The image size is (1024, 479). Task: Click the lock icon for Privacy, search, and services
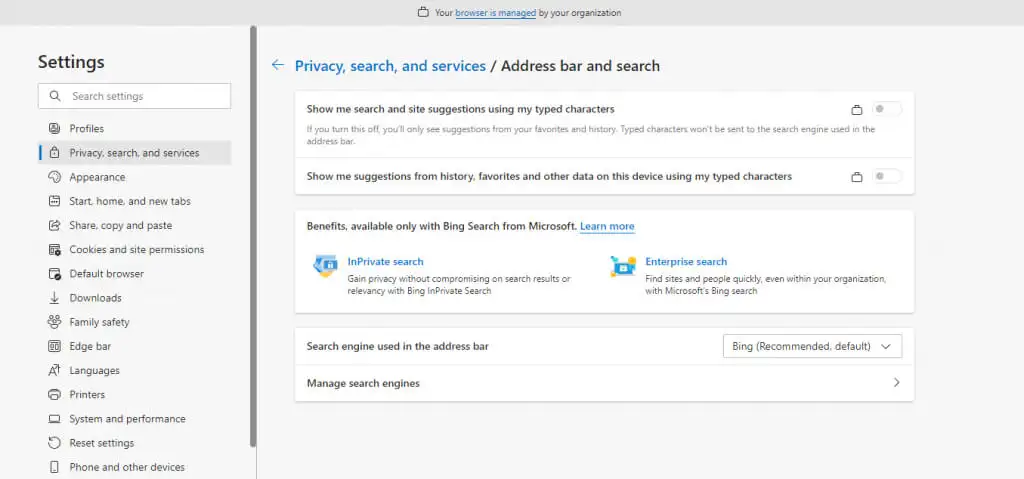[x=55, y=153]
